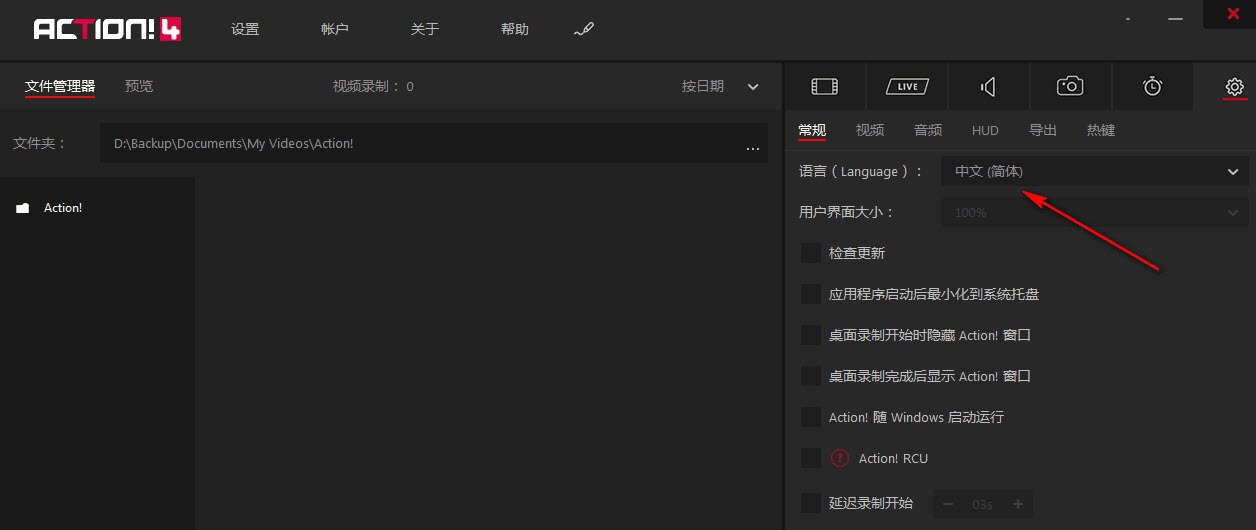This screenshot has height=530, width=1256.
Task: Click the 视频录制: 0 counter text
Action: [373, 86]
